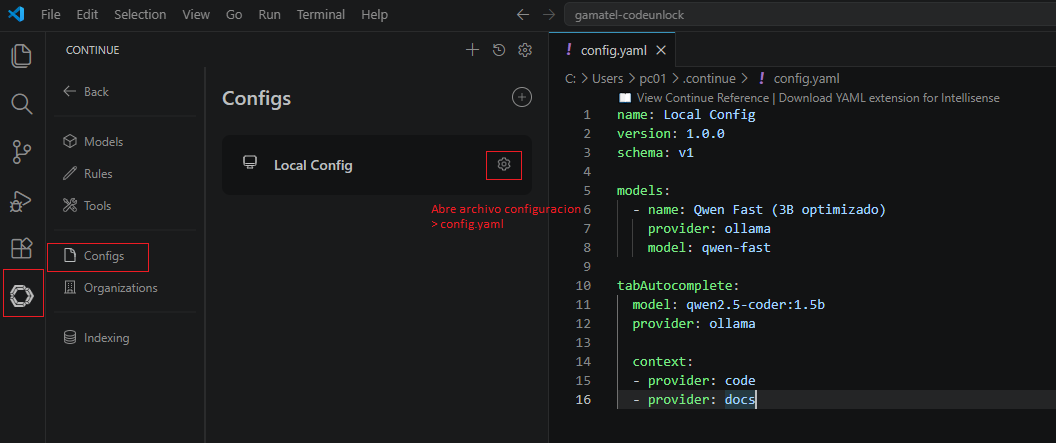1056x443 pixels.
Task: Open Continue session history icon
Action: (x=499, y=50)
